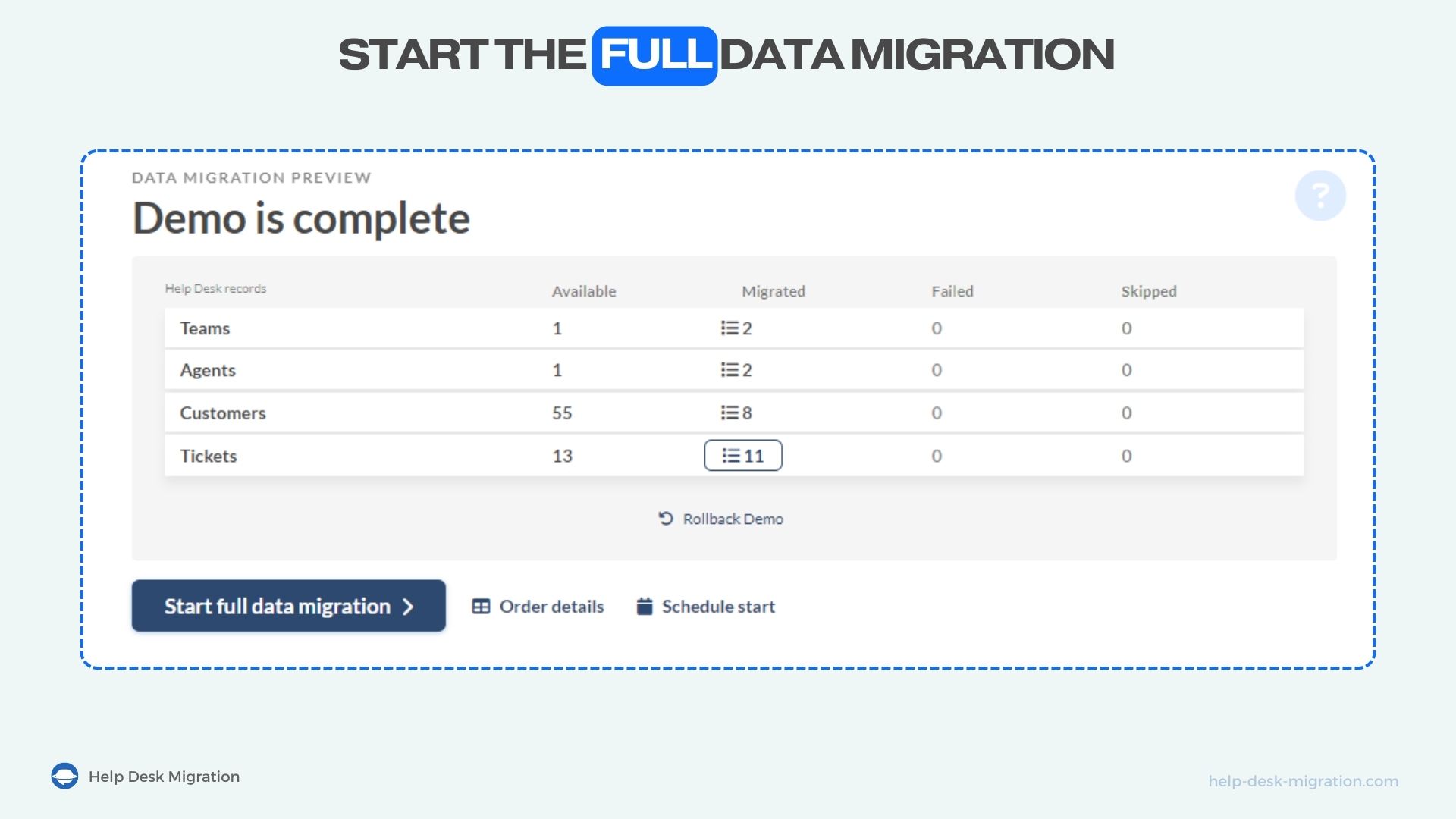
Task: Click the Tickets failed count 0
Action: [937, 456]
